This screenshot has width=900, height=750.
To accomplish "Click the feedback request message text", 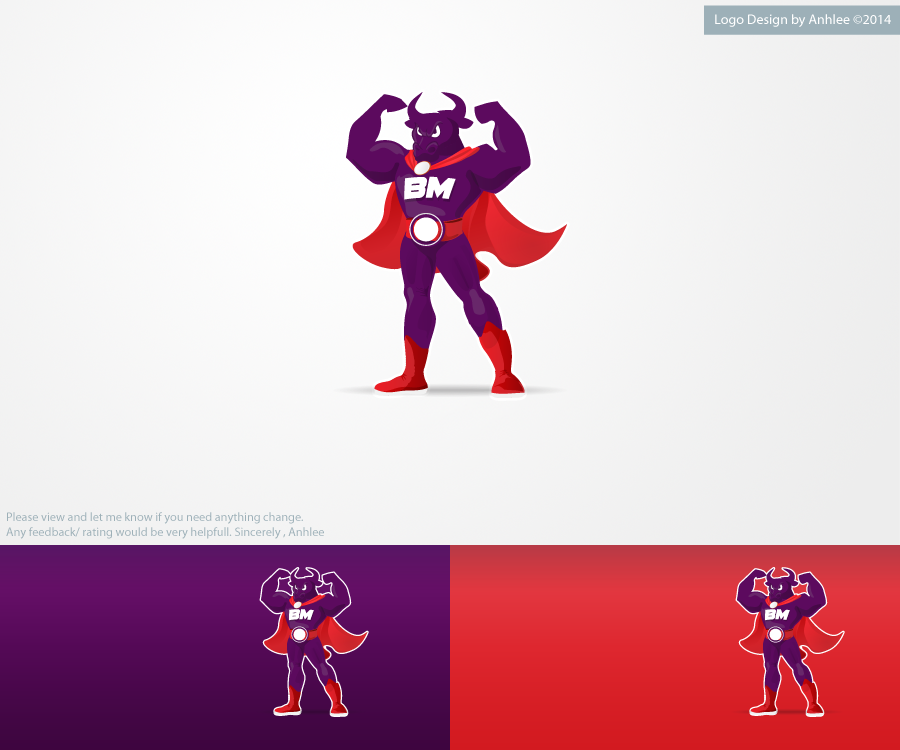I will (155, 517).
